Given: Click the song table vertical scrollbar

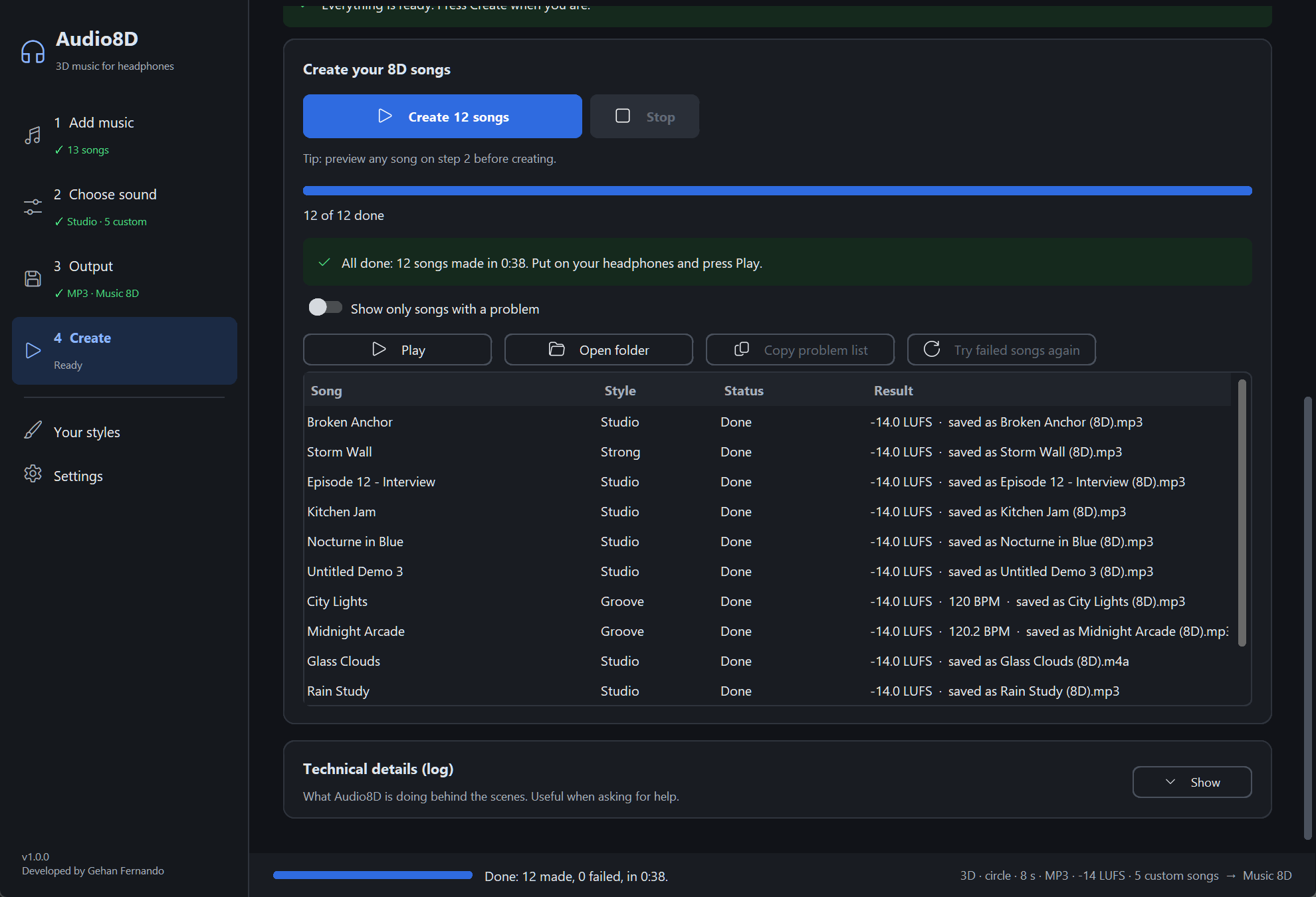Looking at the screenshot, I should tap(1242, 512).
